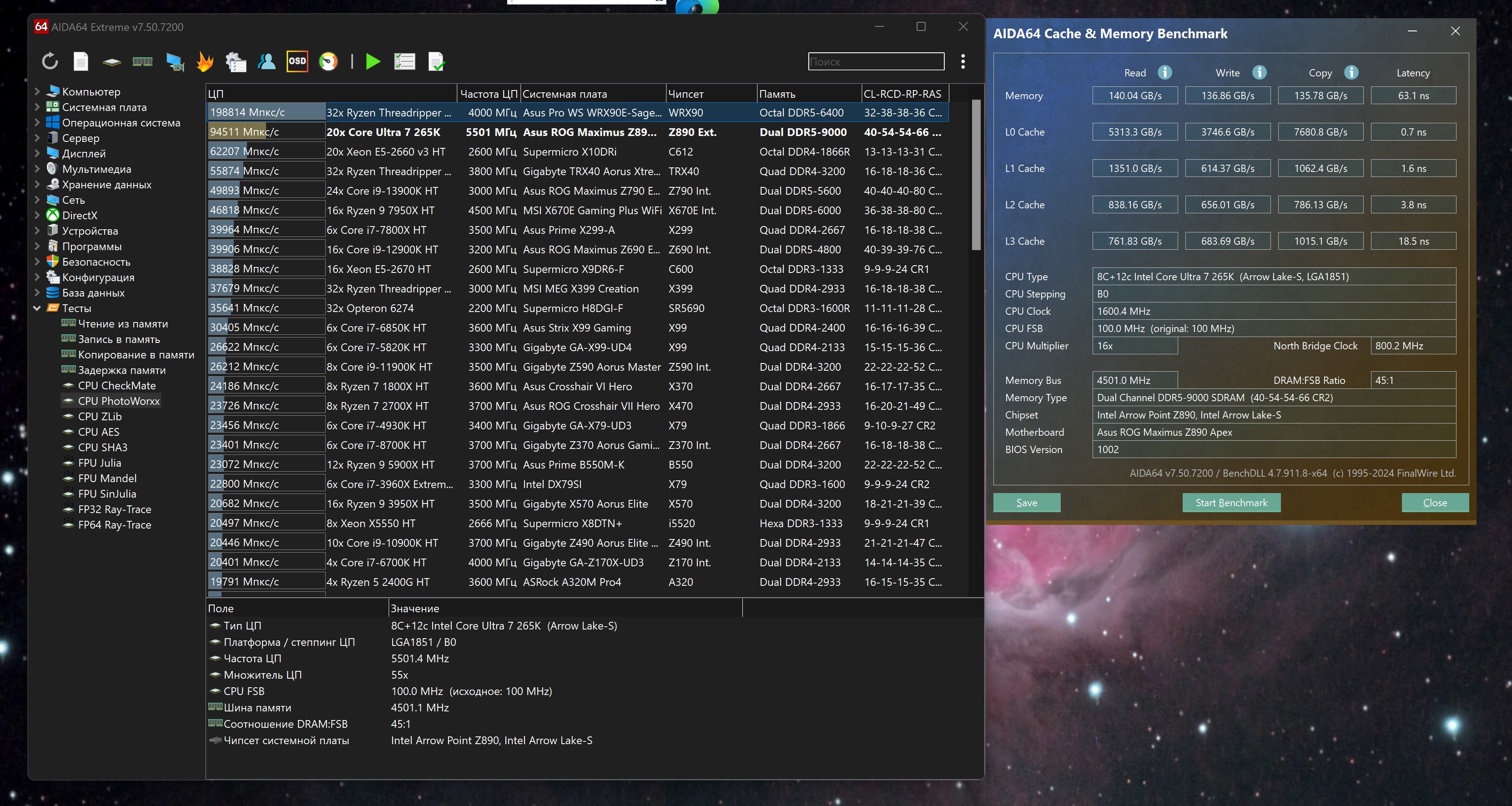The image size is (1512, 806).
Task: Click the green Start play icon
Action: tap(373, 61)
